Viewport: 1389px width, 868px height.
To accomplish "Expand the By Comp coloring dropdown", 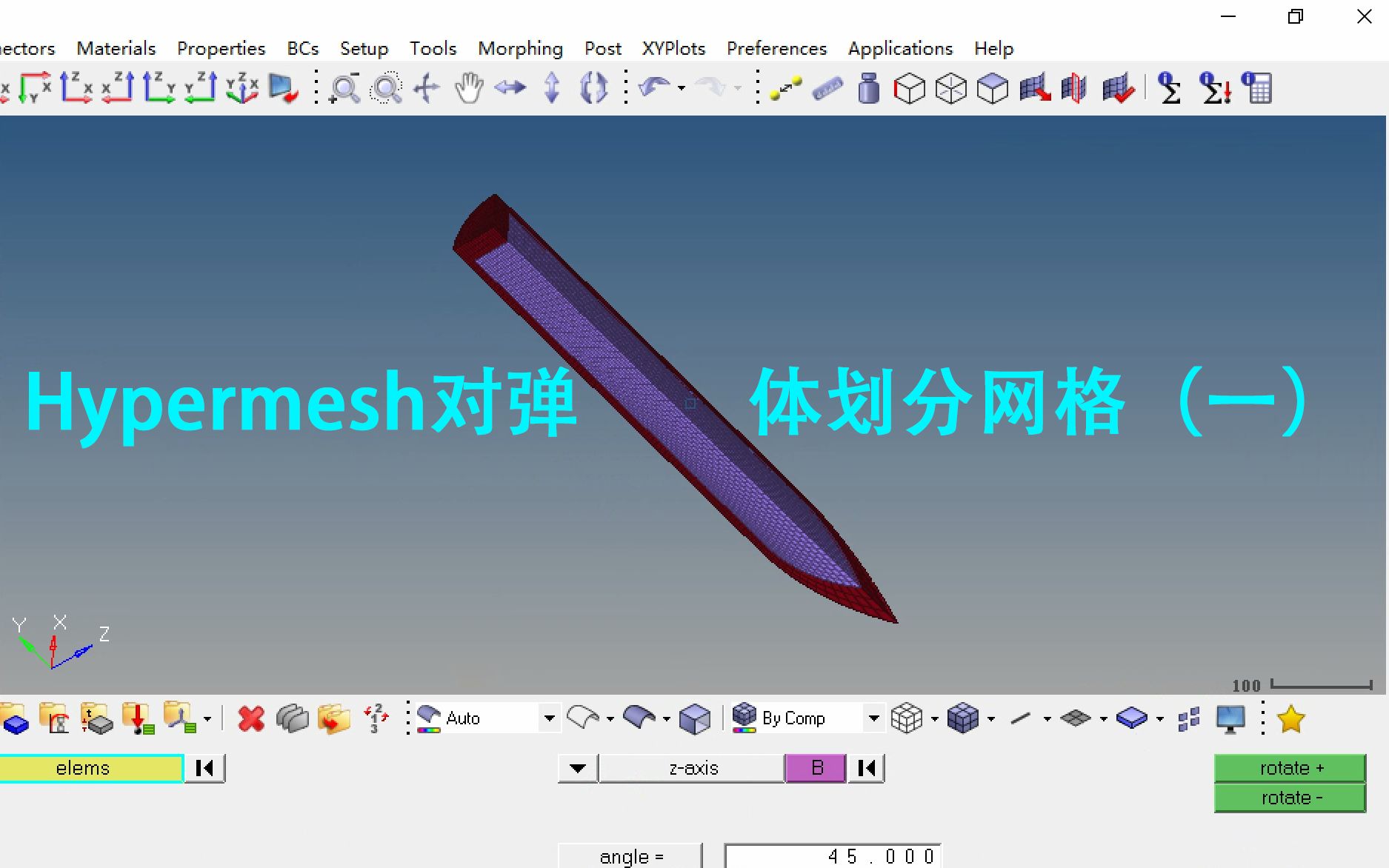I will [874, 718].
